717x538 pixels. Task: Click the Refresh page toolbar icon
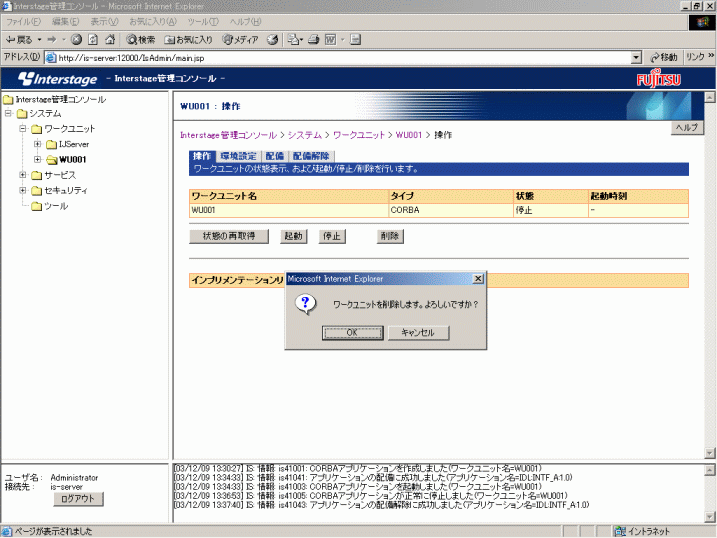[93, 40]
